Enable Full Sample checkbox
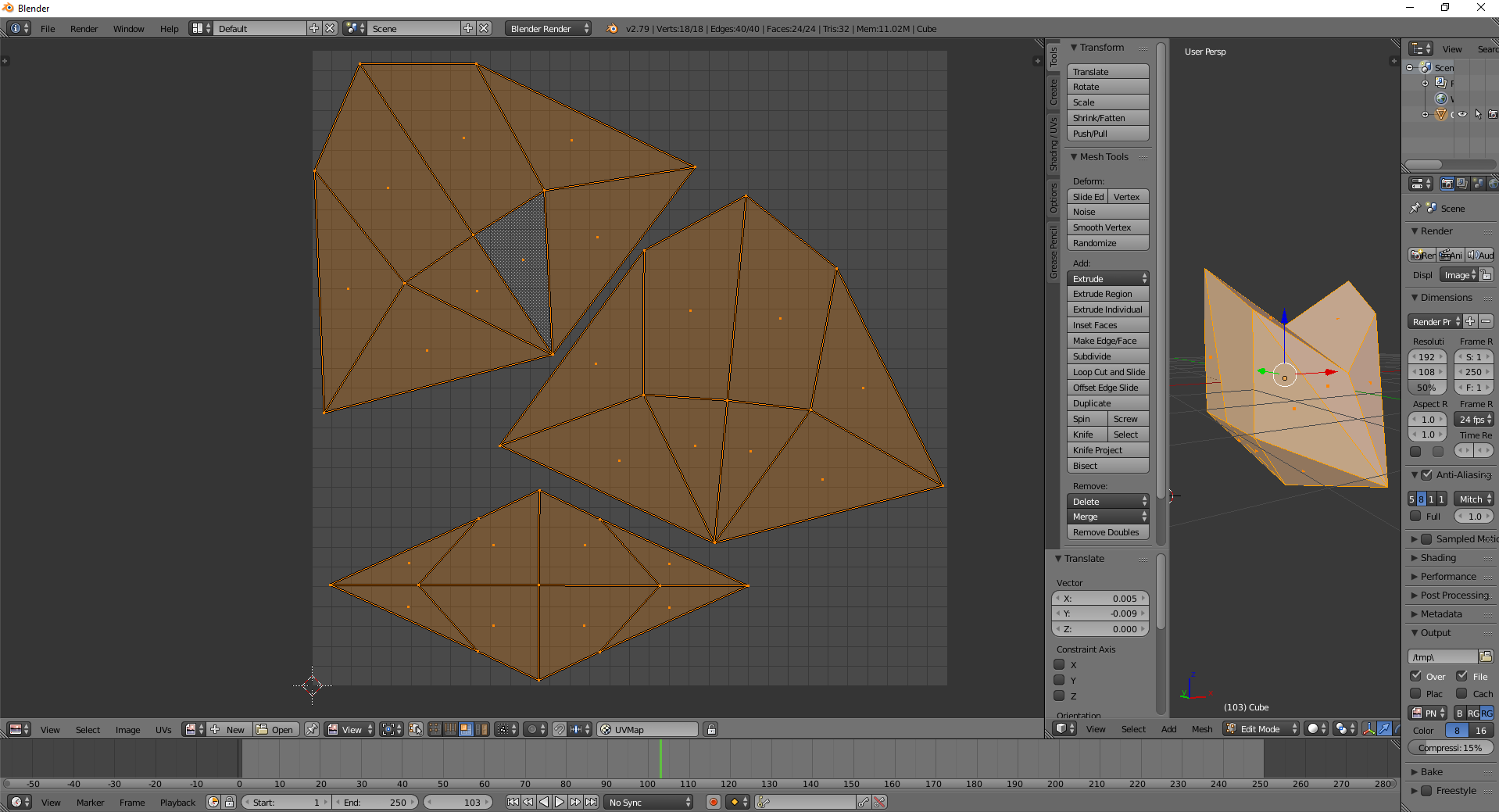 pos(1415,516)
